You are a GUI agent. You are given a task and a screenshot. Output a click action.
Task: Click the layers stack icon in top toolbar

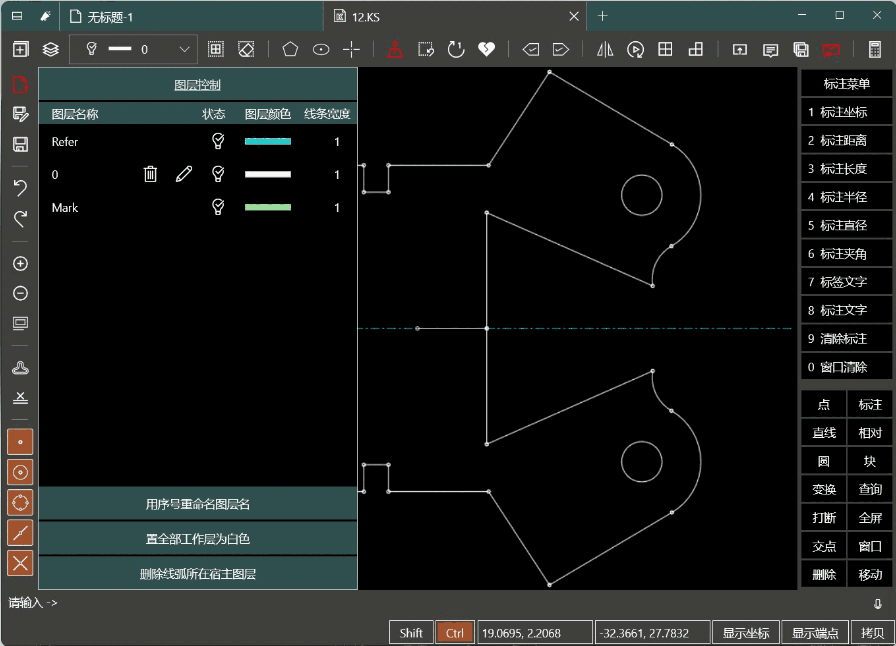click(50, 49)
